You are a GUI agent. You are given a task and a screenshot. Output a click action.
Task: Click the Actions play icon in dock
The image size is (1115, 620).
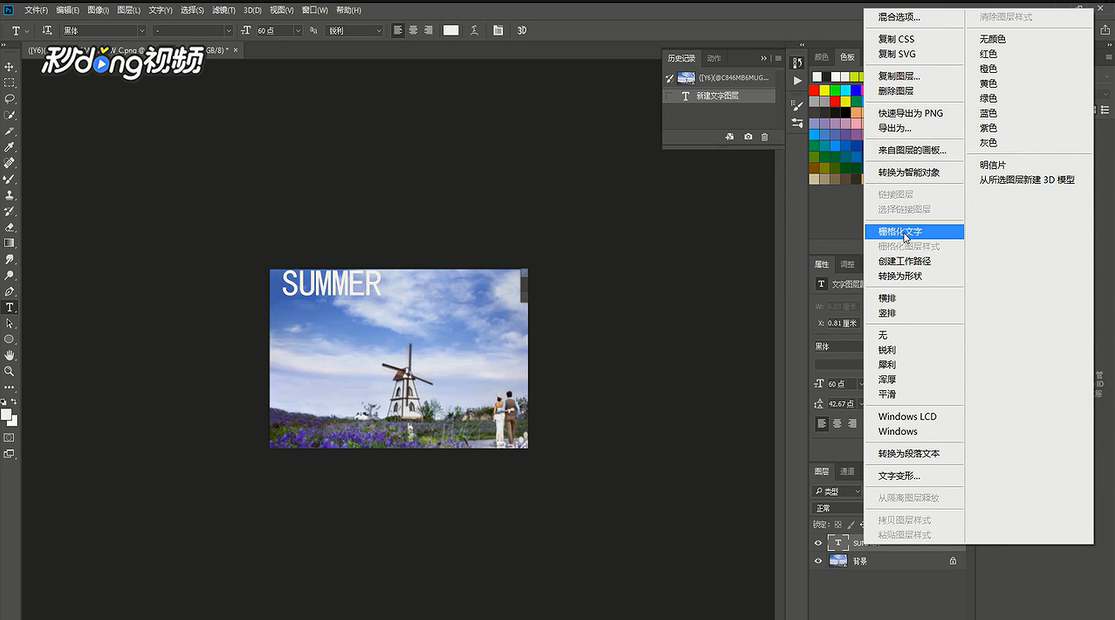tap(797, 81)
